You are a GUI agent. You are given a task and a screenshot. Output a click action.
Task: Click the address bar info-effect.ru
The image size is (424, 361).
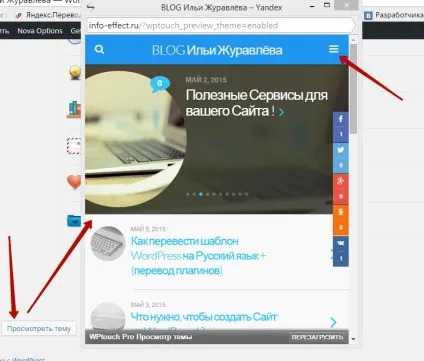point(221,25)
